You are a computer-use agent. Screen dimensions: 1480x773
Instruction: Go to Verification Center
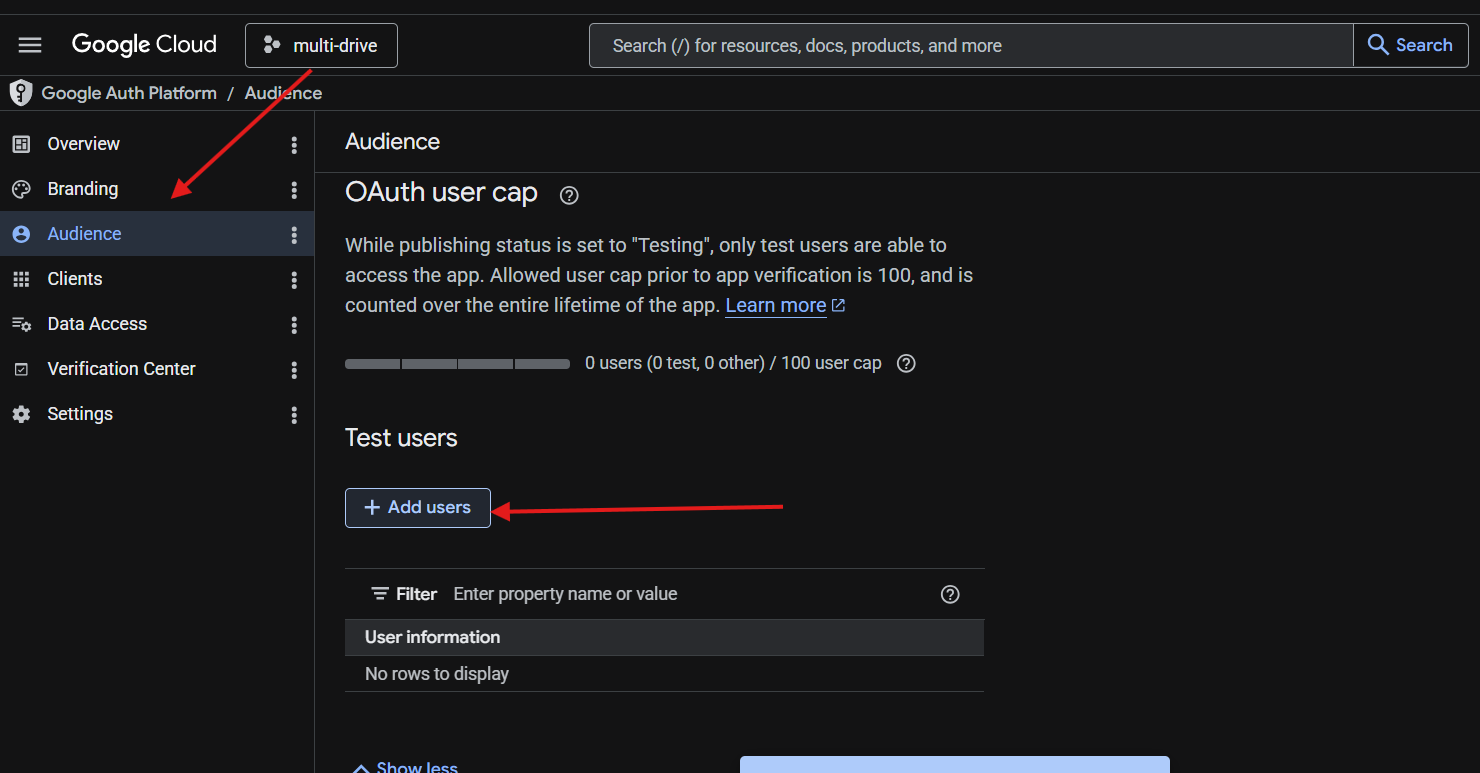[x=121, y=369]
